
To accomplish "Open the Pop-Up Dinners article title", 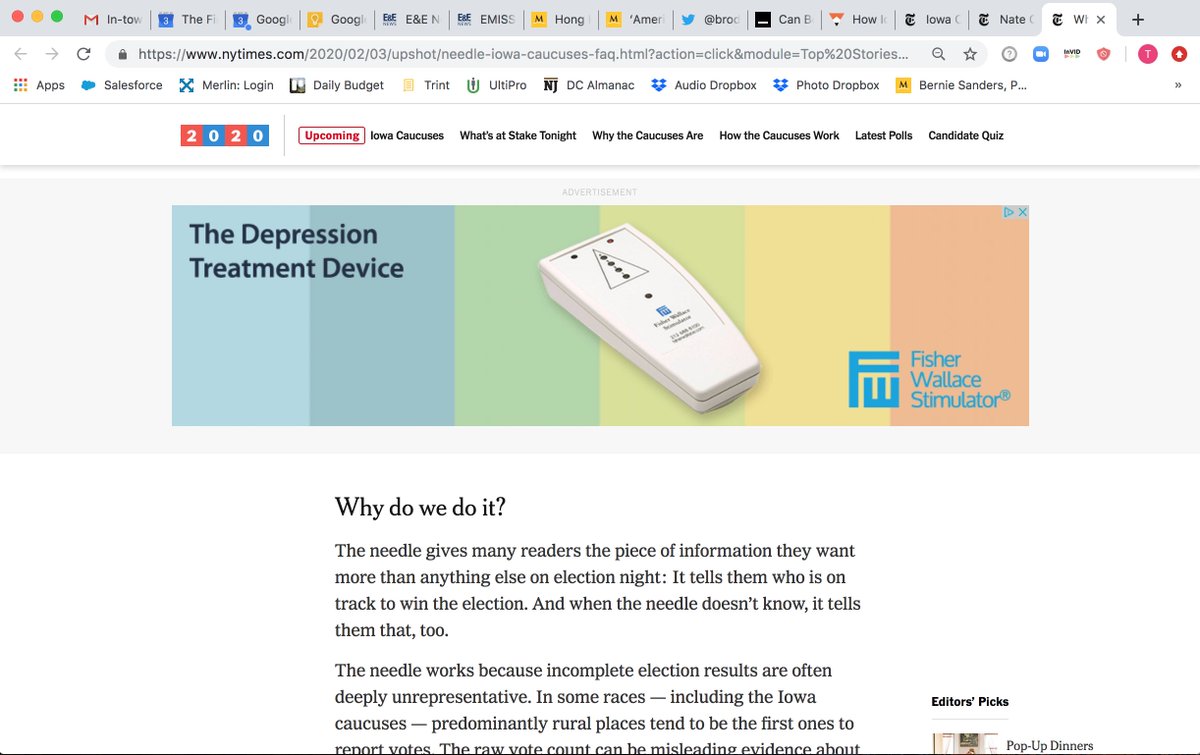I will coord(1050,746).
